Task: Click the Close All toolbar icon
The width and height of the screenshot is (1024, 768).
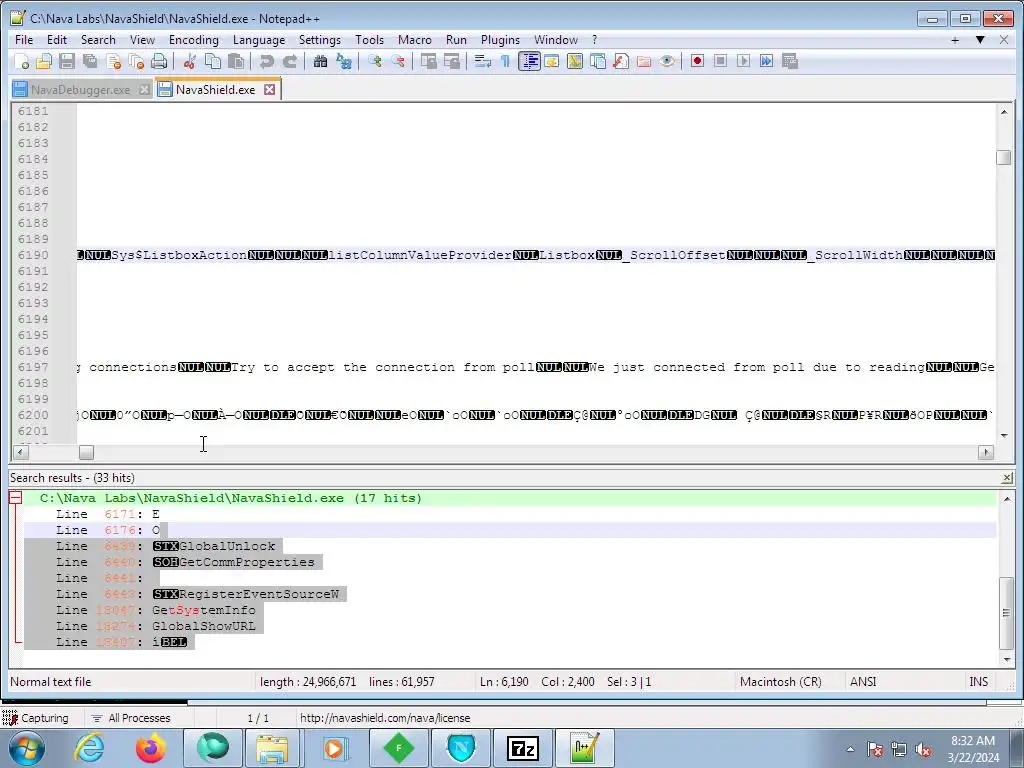Action: (136, 61)
